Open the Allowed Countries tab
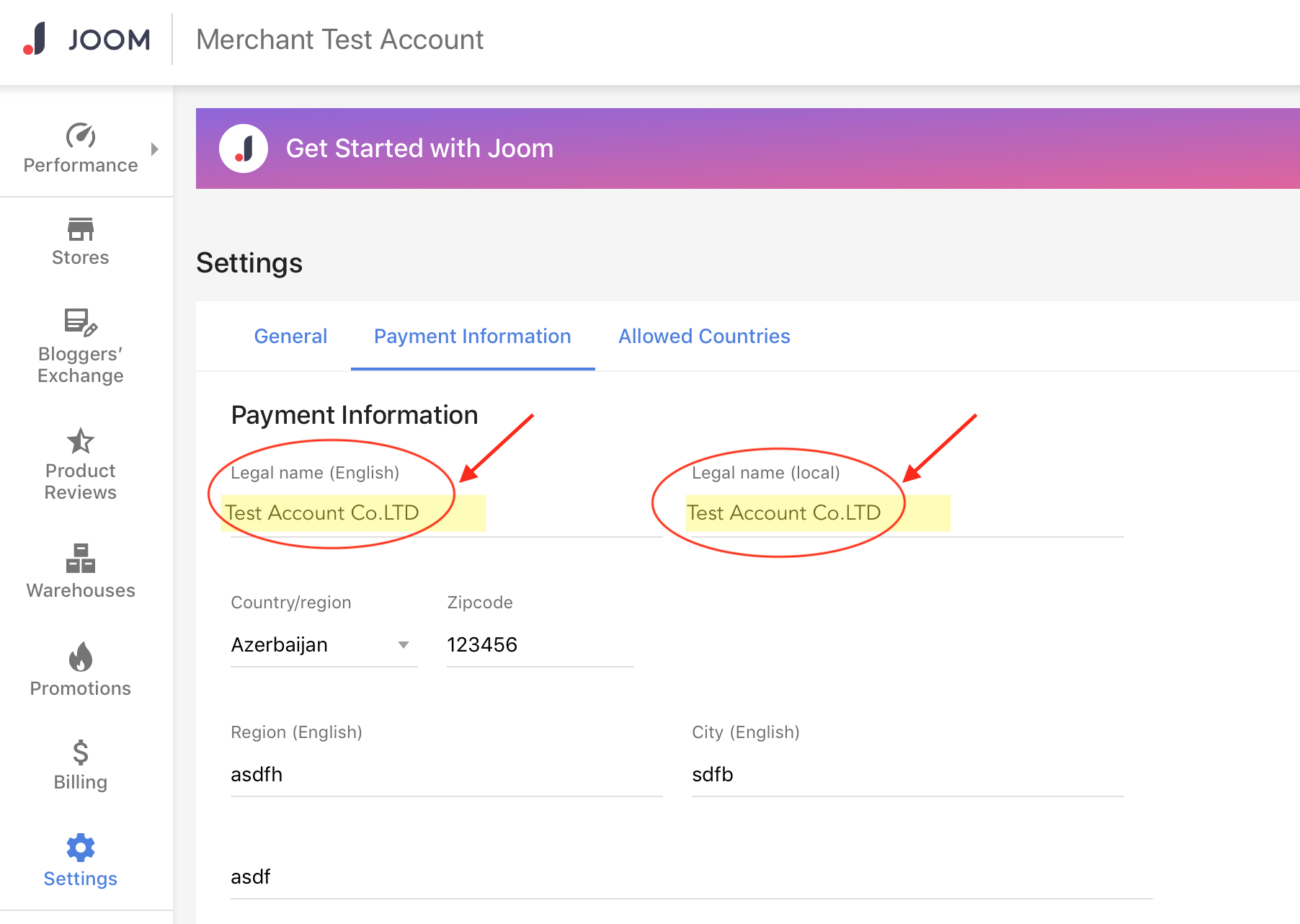The height and width of the screenshot is (924, 1300). click(703, 336)
